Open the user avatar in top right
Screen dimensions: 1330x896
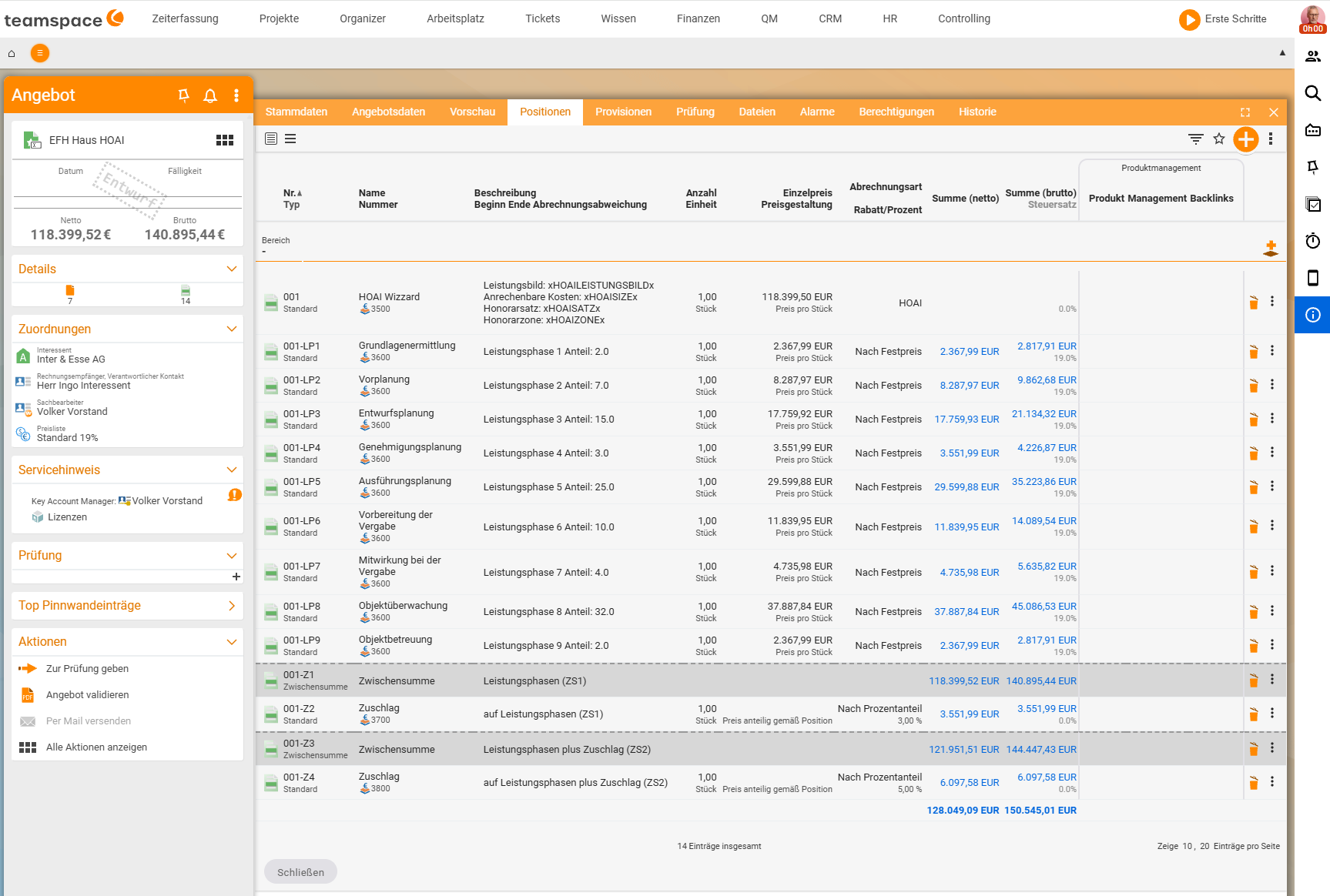(x=1313, y=18)
